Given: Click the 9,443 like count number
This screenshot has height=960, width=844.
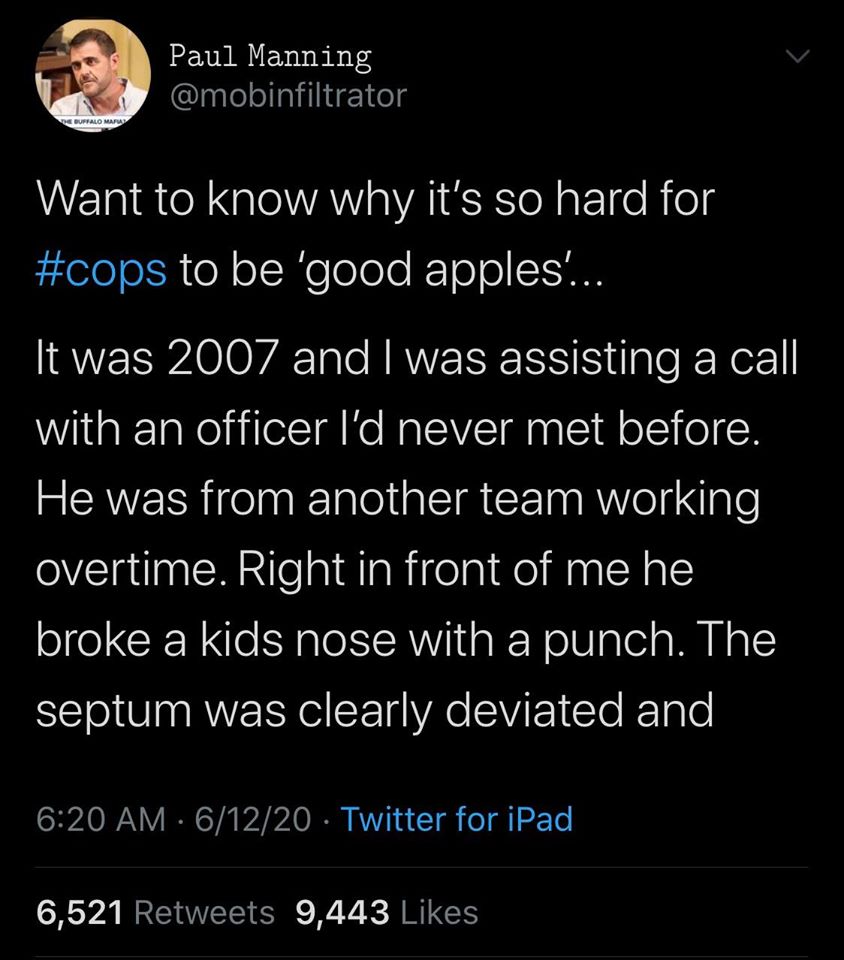Looking at the screenshot, I should pos(342,912).
